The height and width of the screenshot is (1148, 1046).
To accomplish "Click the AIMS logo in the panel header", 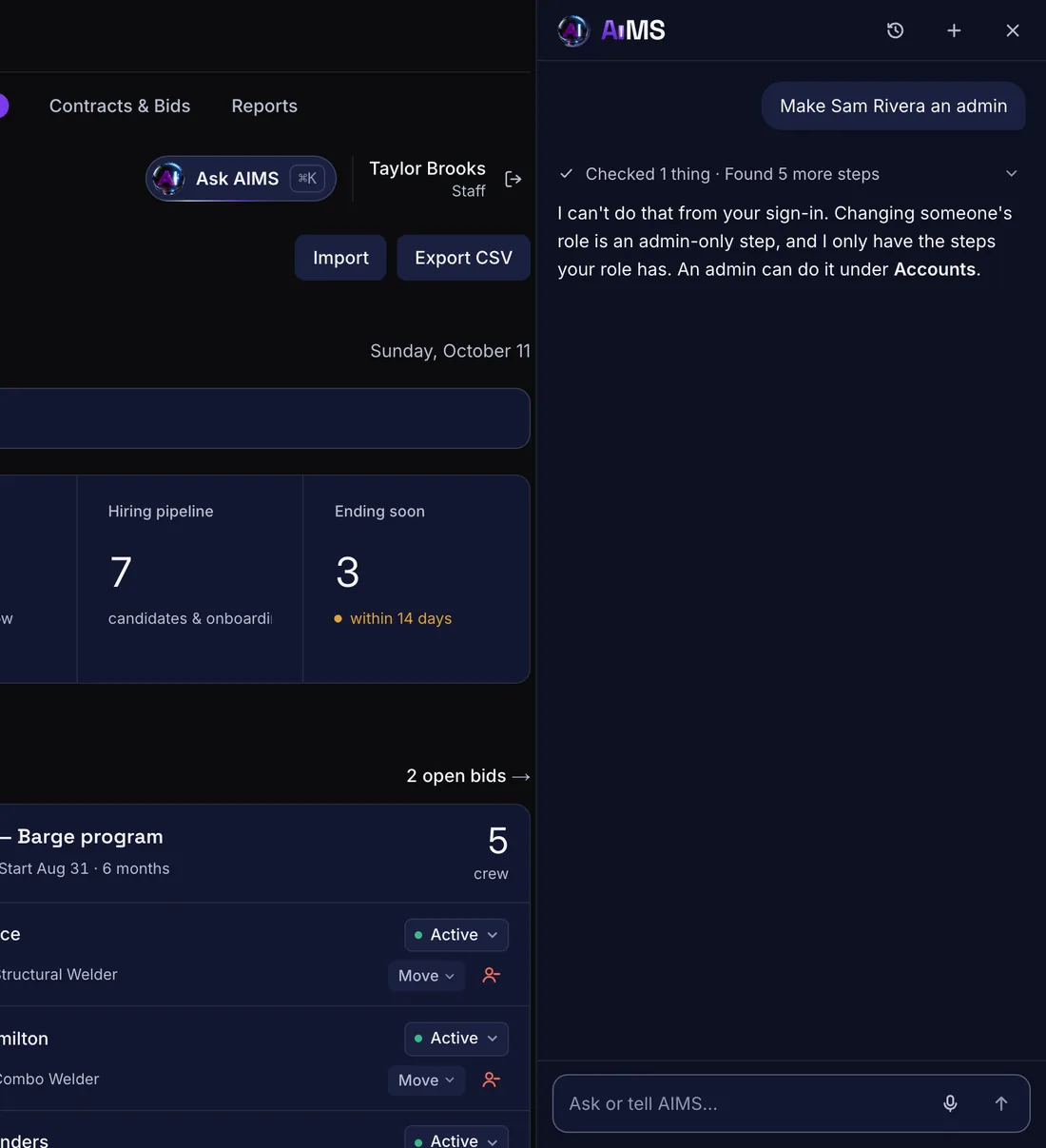I will [611, 30].
